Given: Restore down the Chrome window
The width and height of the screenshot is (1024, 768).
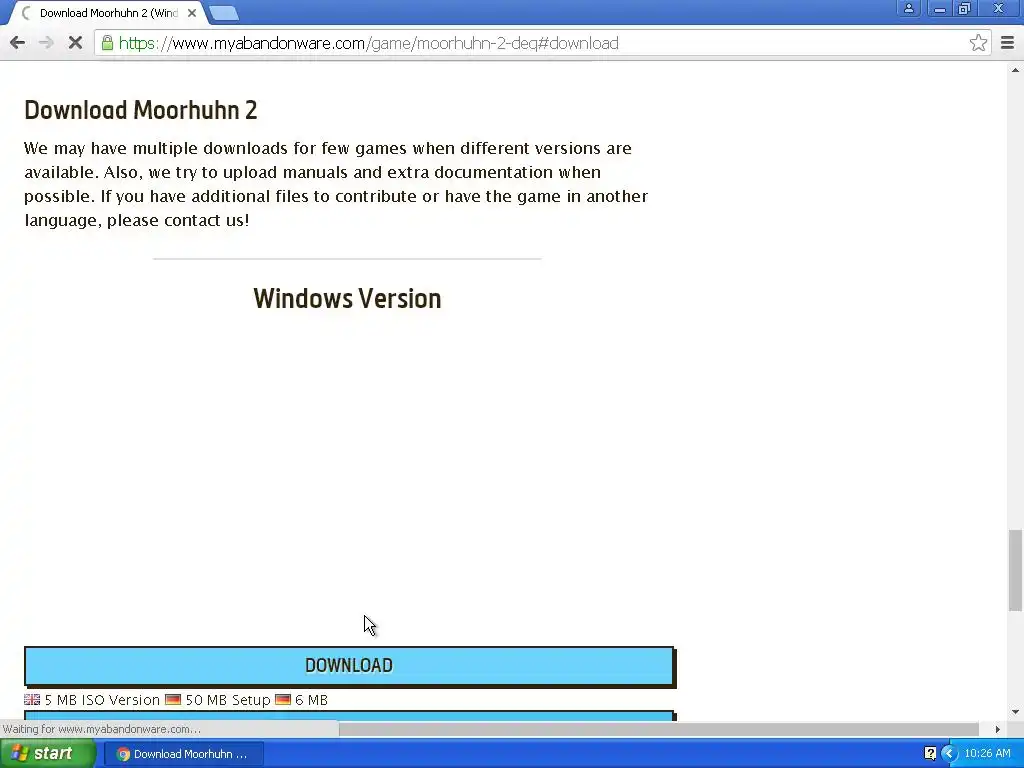Looking at the screenshot, I should (x=964, y=8).
